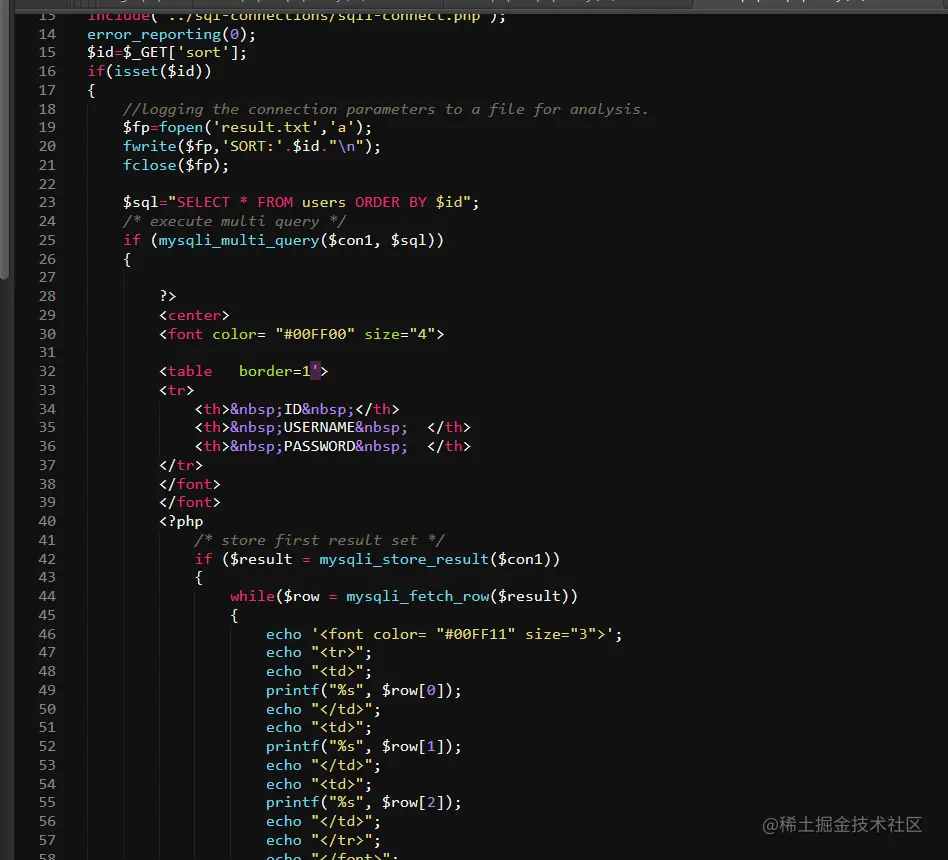Screen dimensions: 948x860
Task: Click the mysqli_multi_query($con1, $sql) condition
Action: pyautogui.click(x=283, y=241)
